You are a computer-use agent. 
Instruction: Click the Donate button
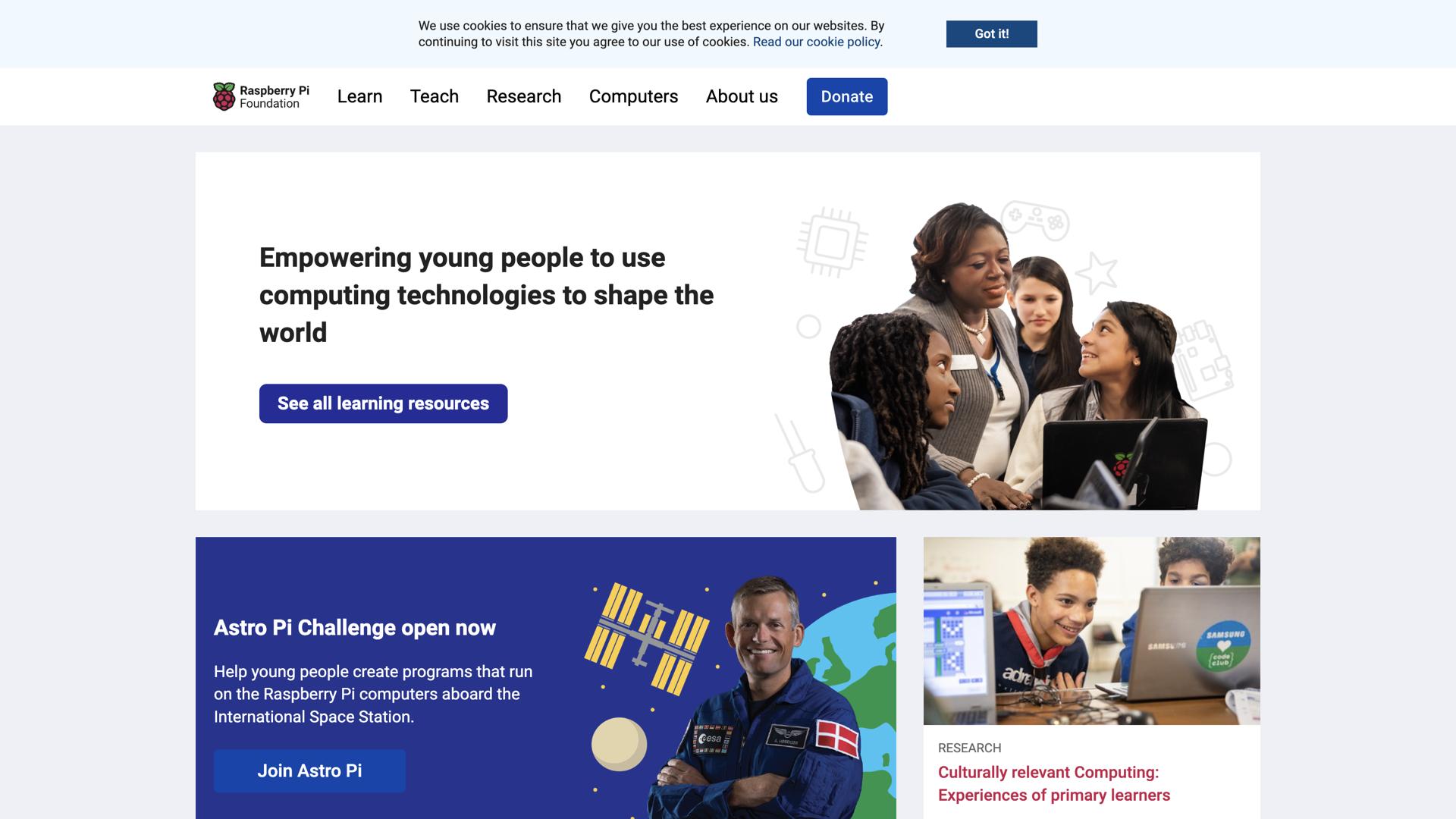coord(847,96)
